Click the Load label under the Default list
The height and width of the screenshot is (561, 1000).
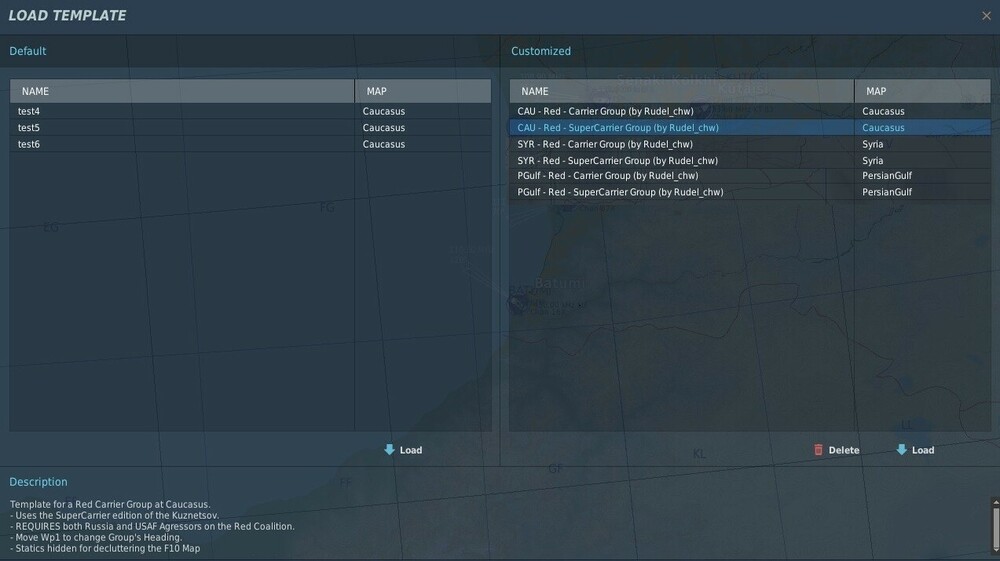411,450
